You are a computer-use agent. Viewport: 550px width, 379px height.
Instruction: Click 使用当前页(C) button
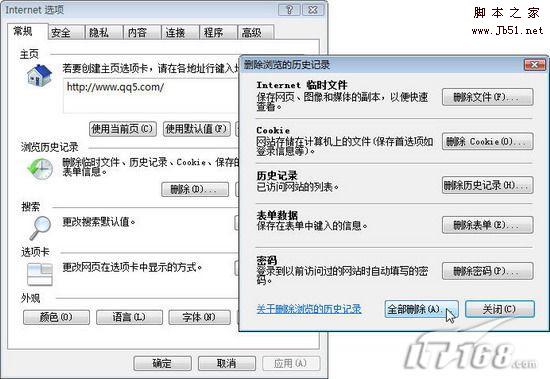coord(123,129)
